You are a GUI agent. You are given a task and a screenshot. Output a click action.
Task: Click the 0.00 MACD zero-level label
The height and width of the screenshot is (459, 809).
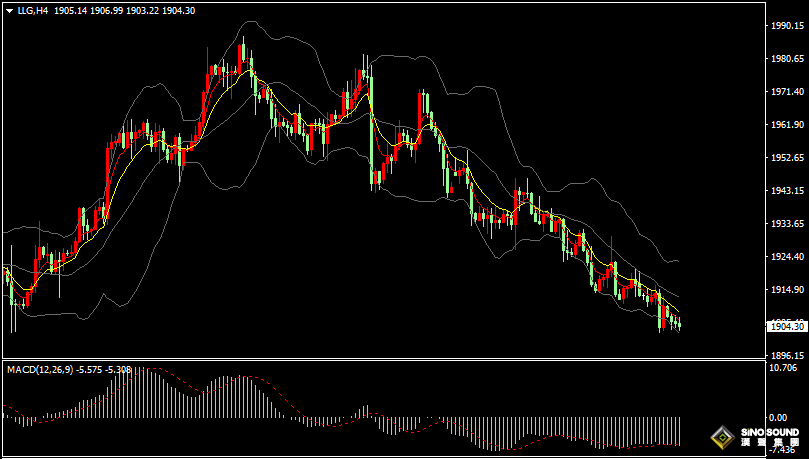780,417
